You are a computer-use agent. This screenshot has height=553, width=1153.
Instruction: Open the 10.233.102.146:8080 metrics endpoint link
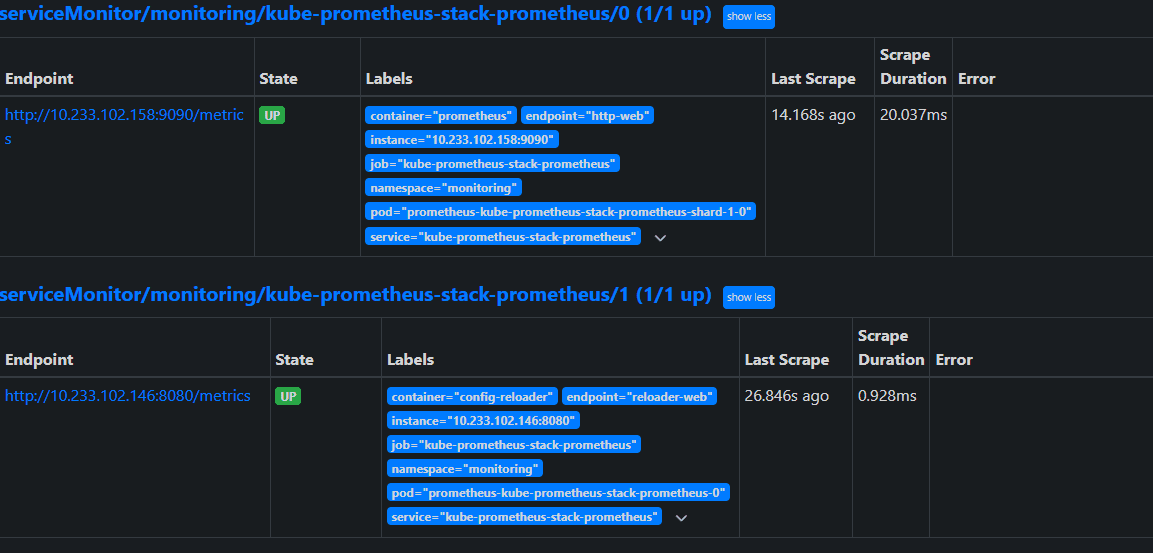tap(127, 396)
